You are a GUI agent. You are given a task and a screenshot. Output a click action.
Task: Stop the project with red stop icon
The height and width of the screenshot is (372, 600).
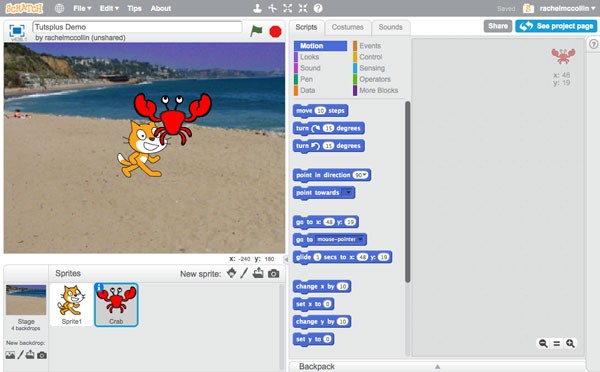pyautogui.click(x=275, y=31)
